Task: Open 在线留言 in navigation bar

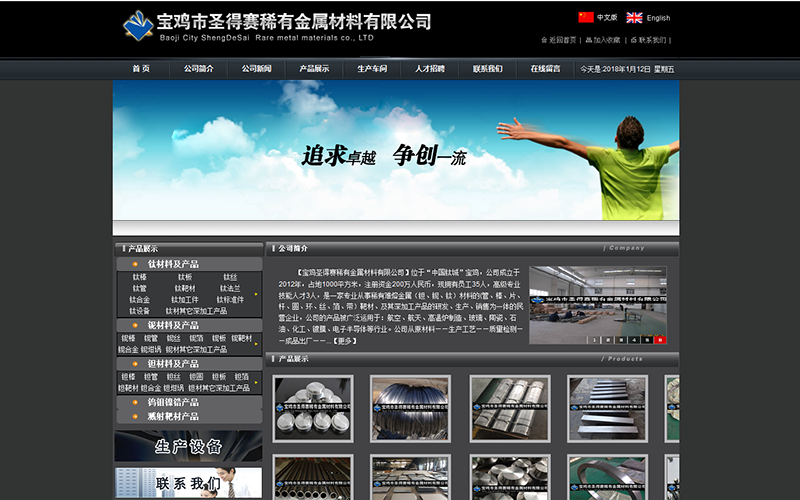Action: (x=545, y=69)
